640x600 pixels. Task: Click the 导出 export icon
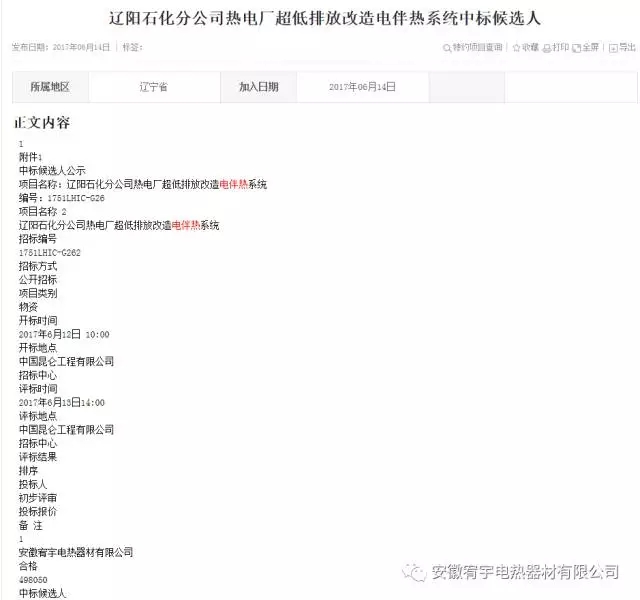pyautogui.click(x=613, y=48)
